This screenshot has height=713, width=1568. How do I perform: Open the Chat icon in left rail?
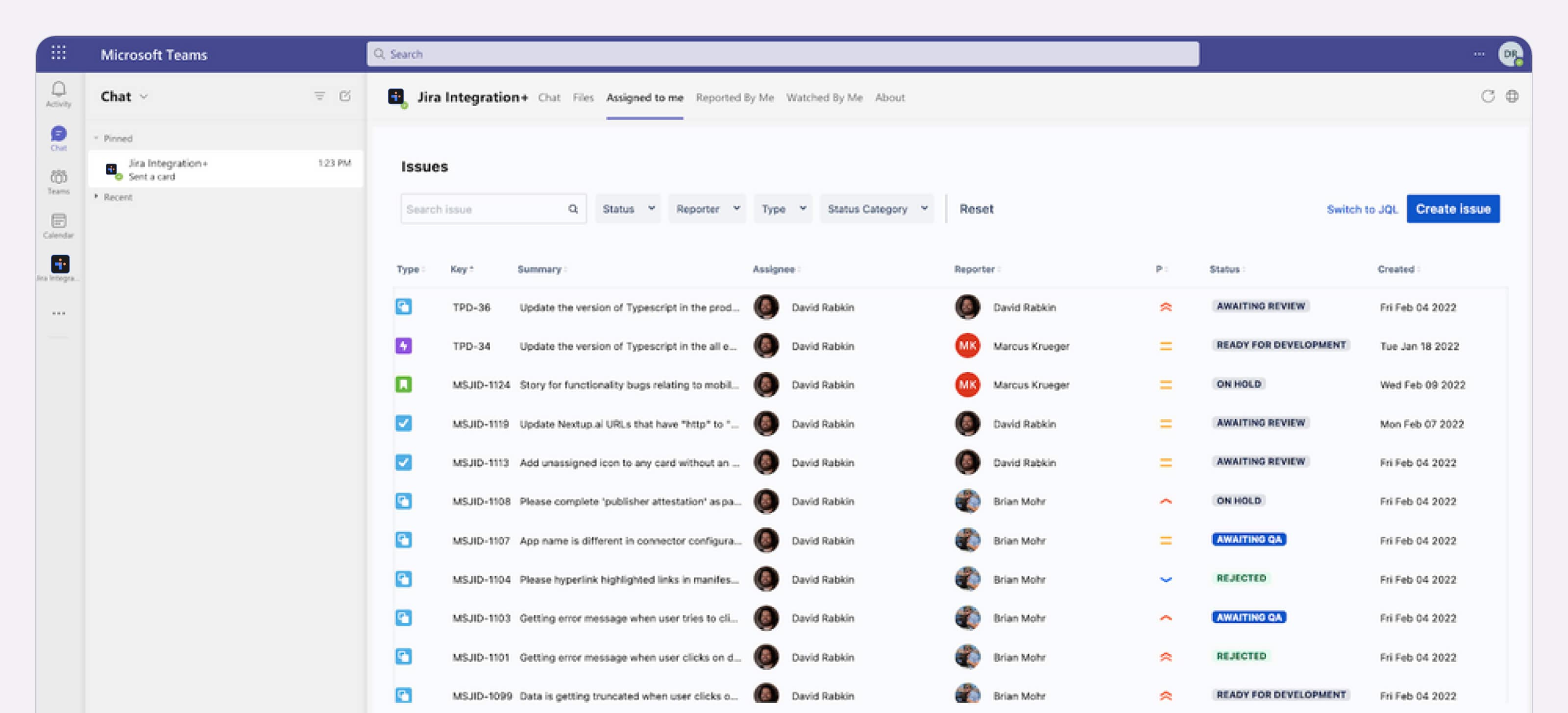58,138
